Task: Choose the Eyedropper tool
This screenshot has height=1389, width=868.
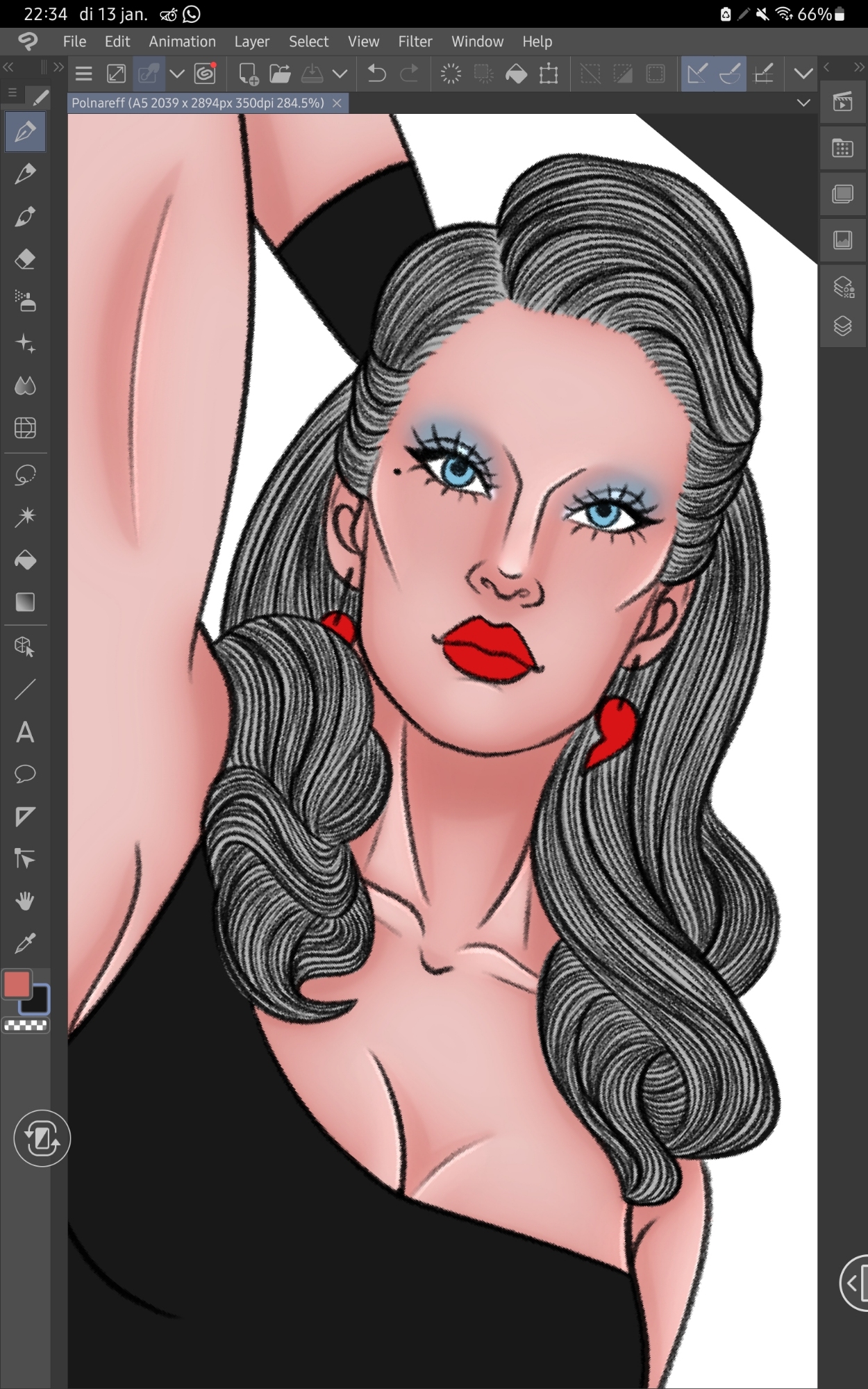Action: (25, 944)
